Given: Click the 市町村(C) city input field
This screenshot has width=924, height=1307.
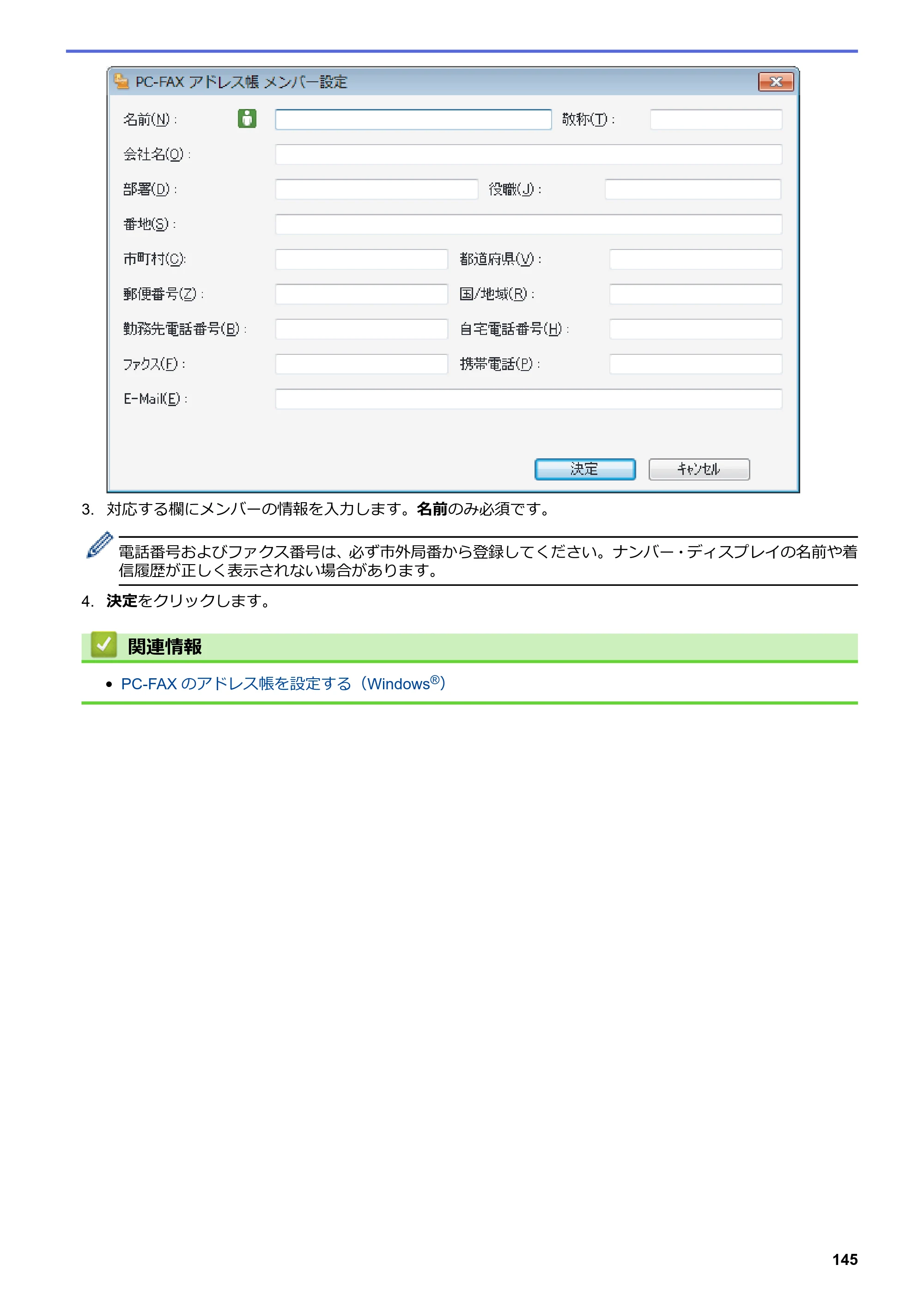Looking at the screenshot, I should pyautogui.click(x=362, y=259).
